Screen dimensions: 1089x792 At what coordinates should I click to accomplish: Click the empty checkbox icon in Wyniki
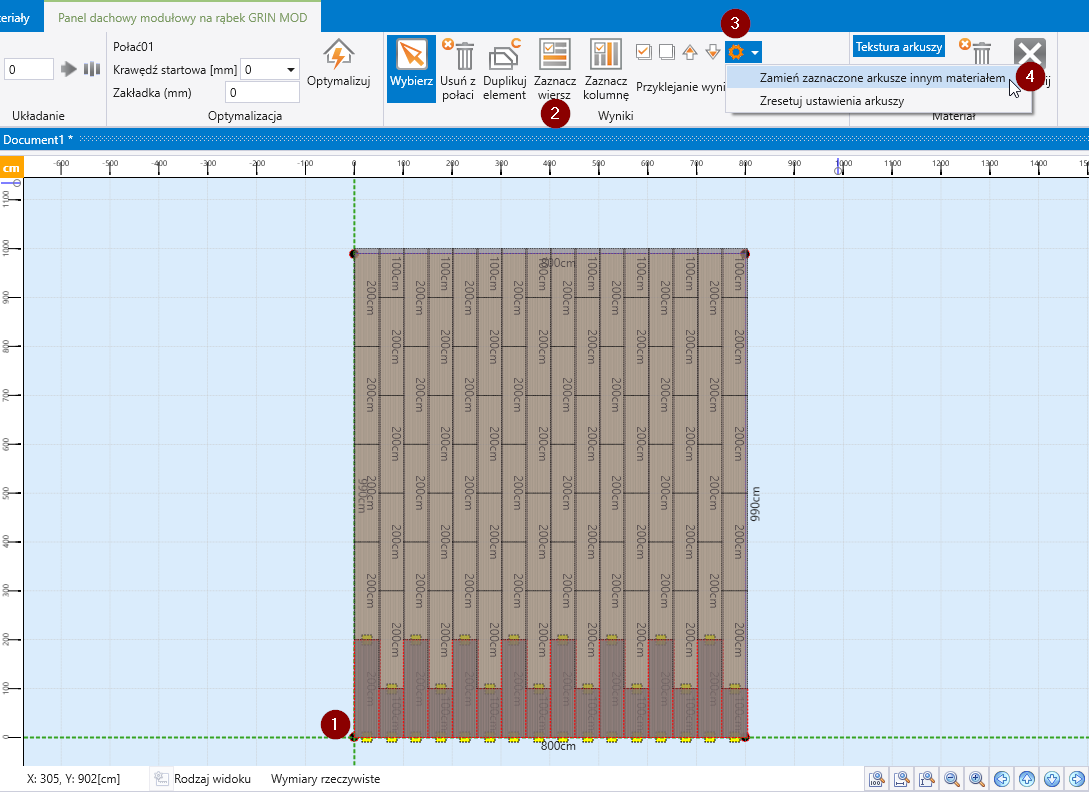[x=666, y=52]
